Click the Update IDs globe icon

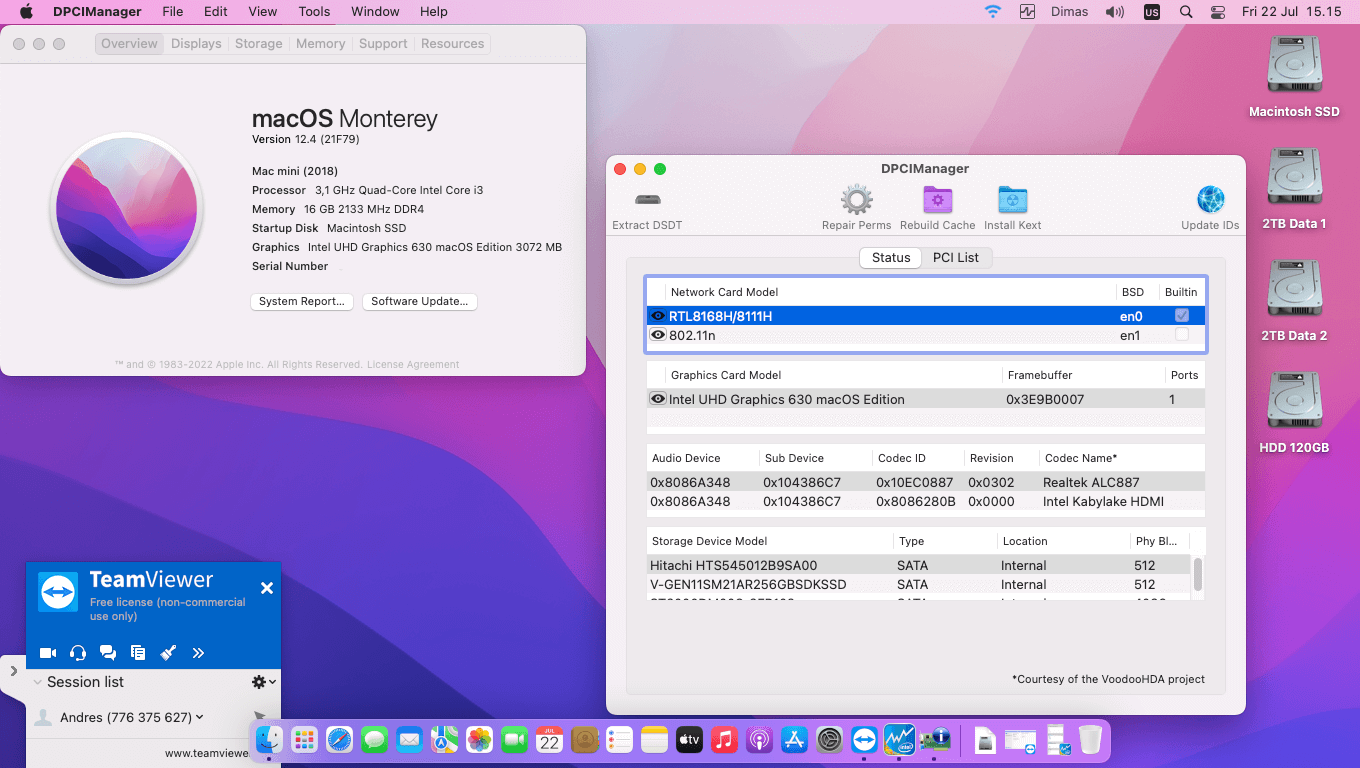1210,200
